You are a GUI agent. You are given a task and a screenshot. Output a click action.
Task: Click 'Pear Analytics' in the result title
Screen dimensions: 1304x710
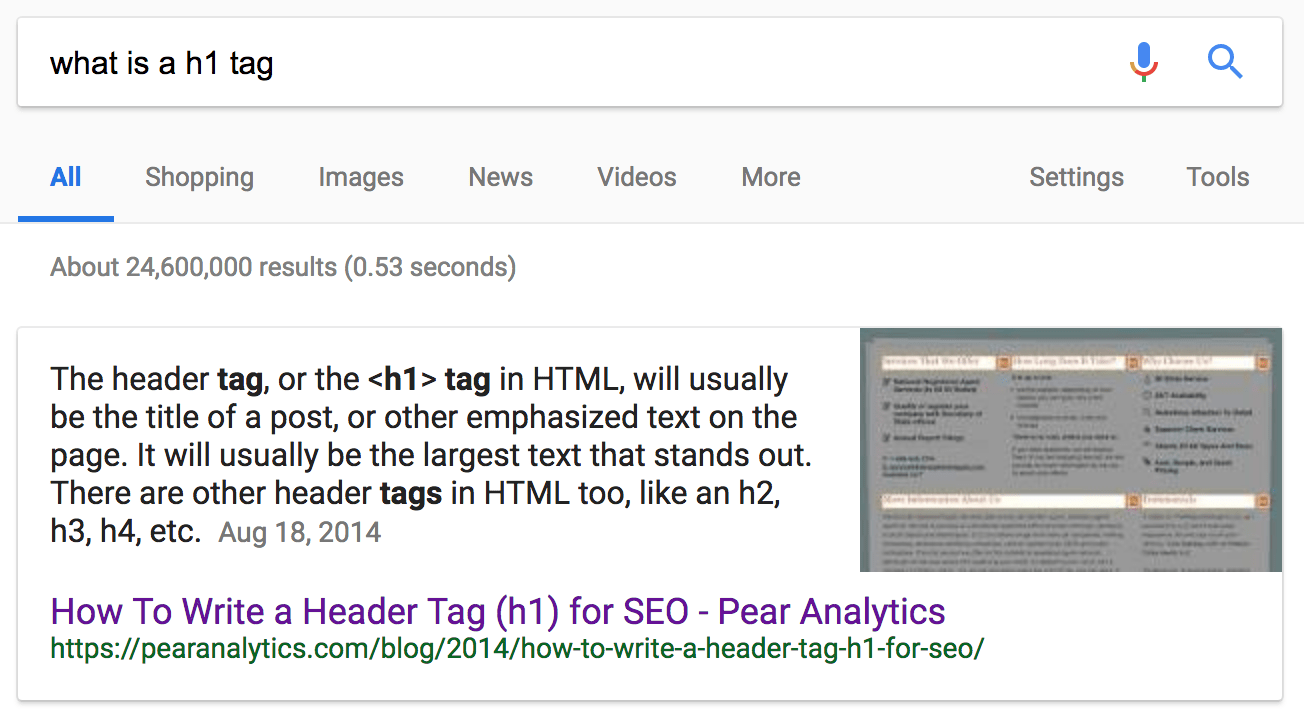[832, 611]
